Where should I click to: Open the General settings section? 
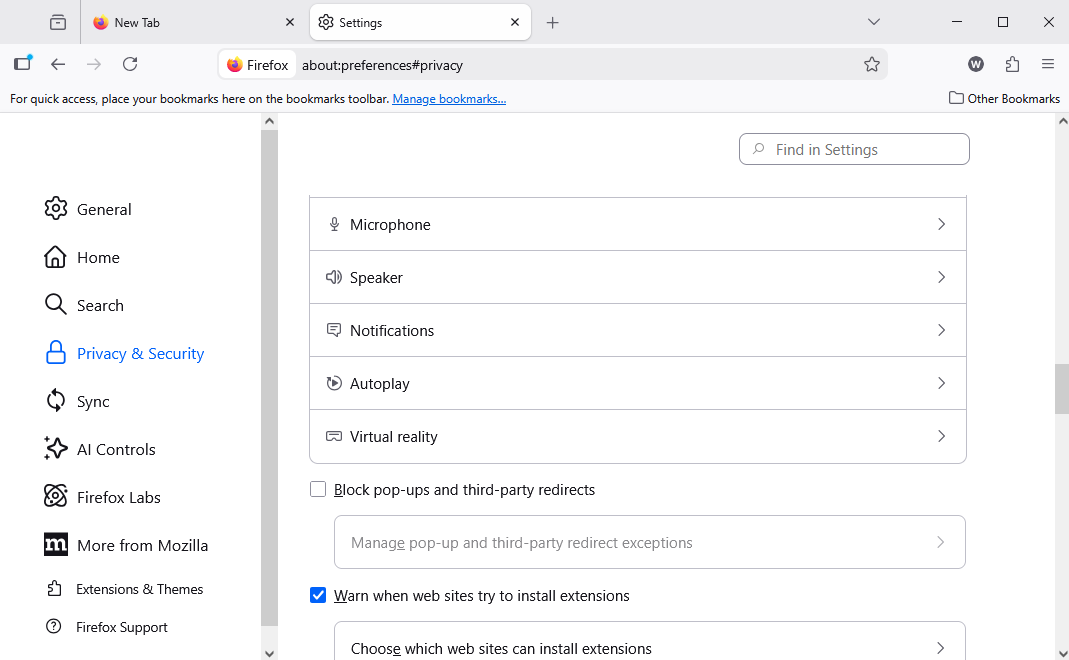[x=104, y=209]
